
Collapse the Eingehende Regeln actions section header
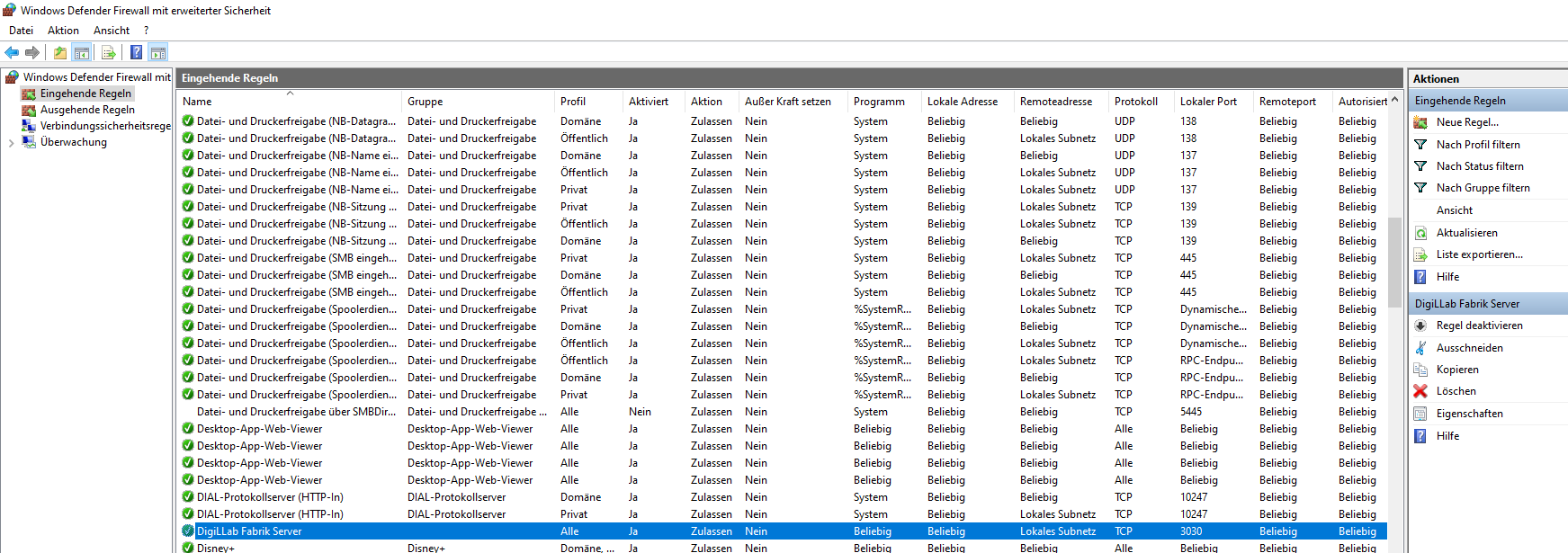[1488, 101]
